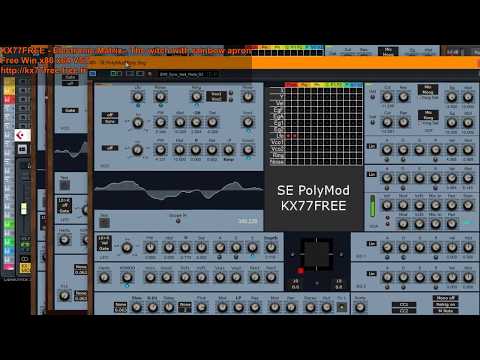Open the Mix Moog filter type selector

tap(428, 90)
